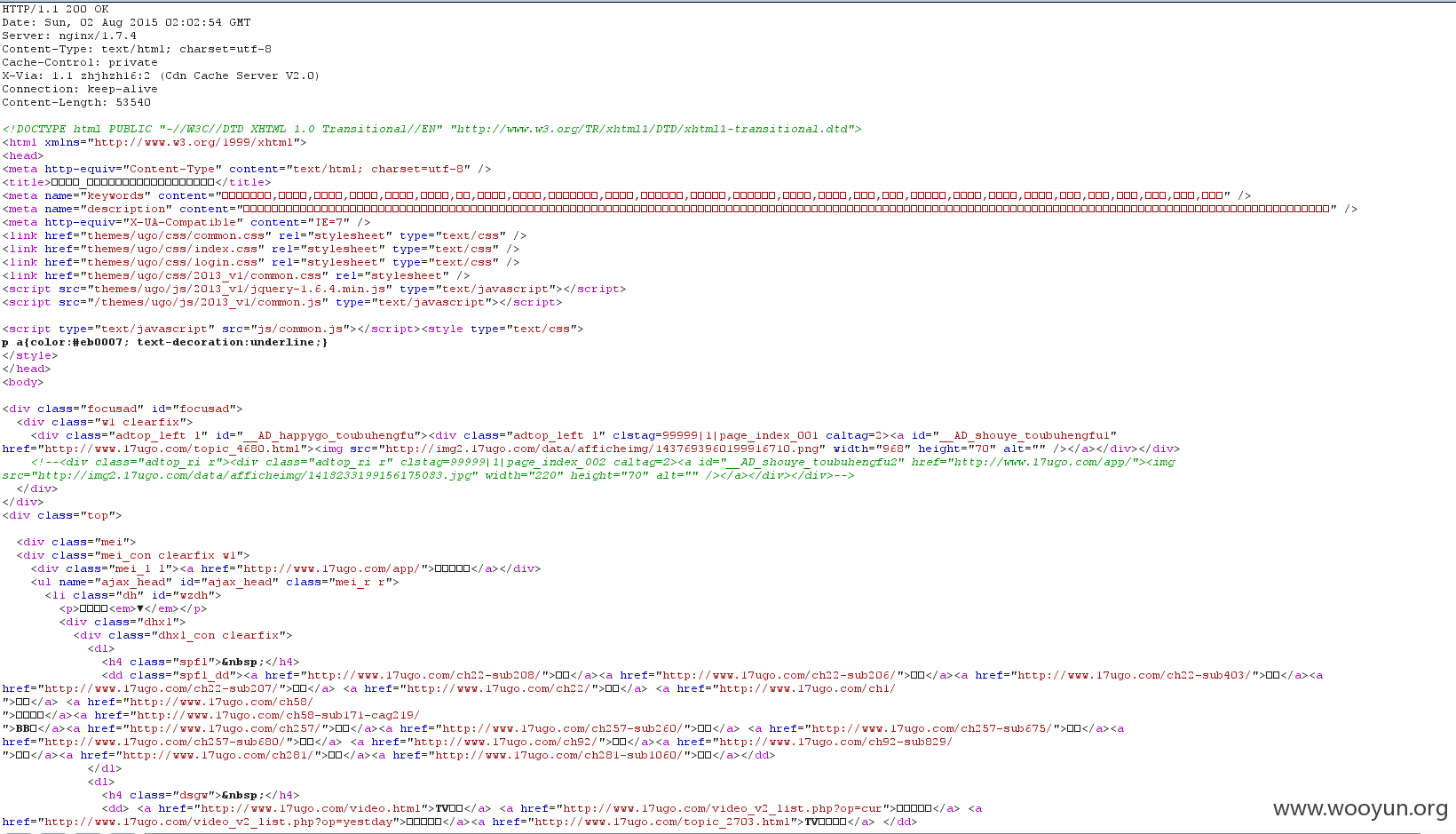Select the 'X-Via: 1.1 zhjhzh16:2' header line
This screenshot has height=834, width=1456.
pyautogui.click(x=161, y=75)
